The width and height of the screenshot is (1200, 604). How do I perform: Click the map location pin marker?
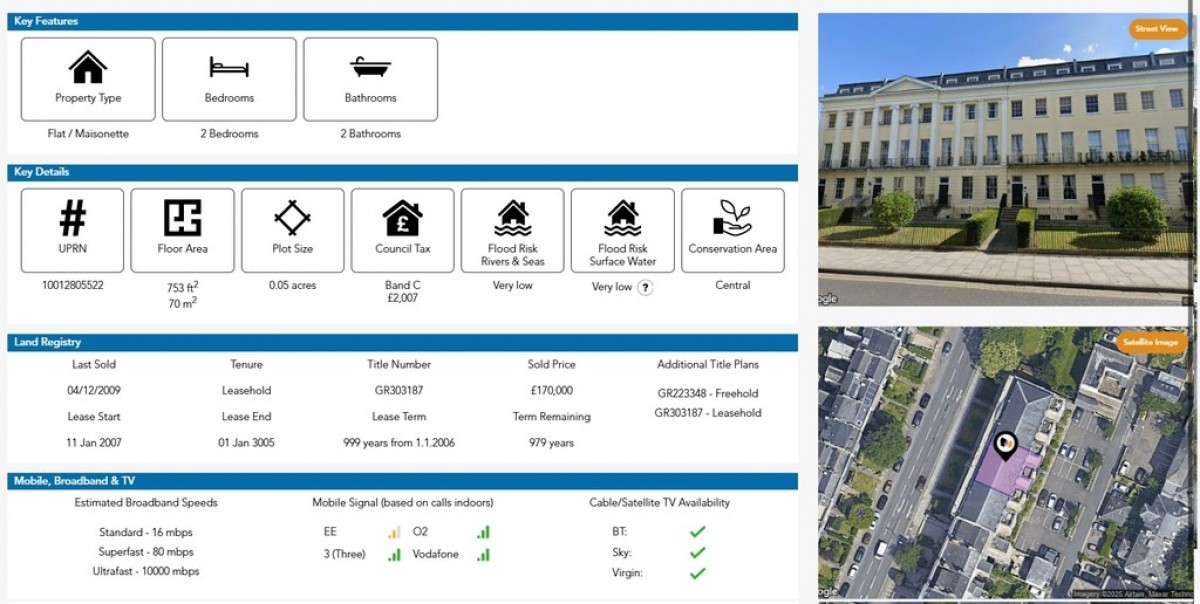click(1005, 445)
